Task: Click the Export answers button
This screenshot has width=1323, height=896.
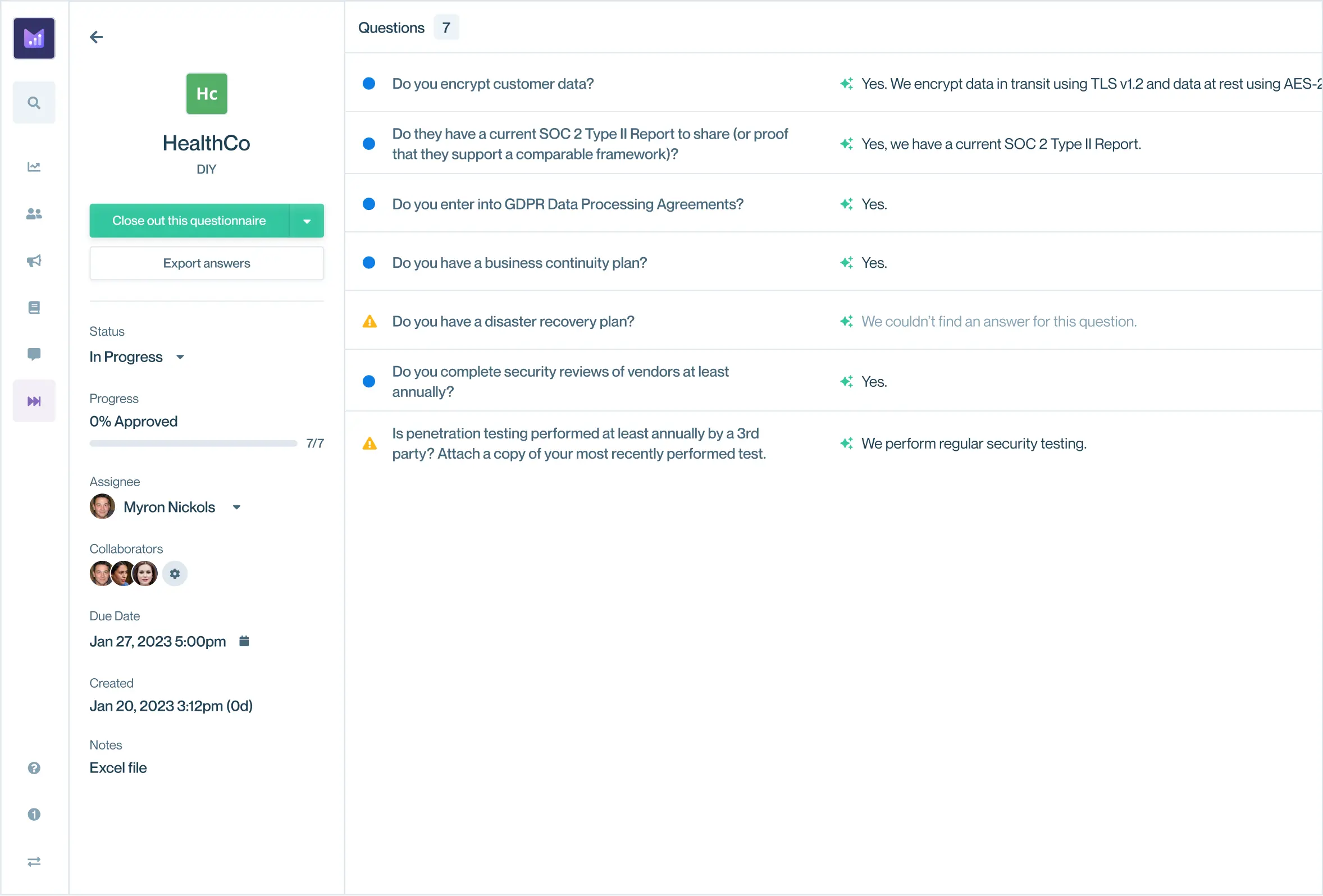Action: pyautogui.click(x=207, y=263)
